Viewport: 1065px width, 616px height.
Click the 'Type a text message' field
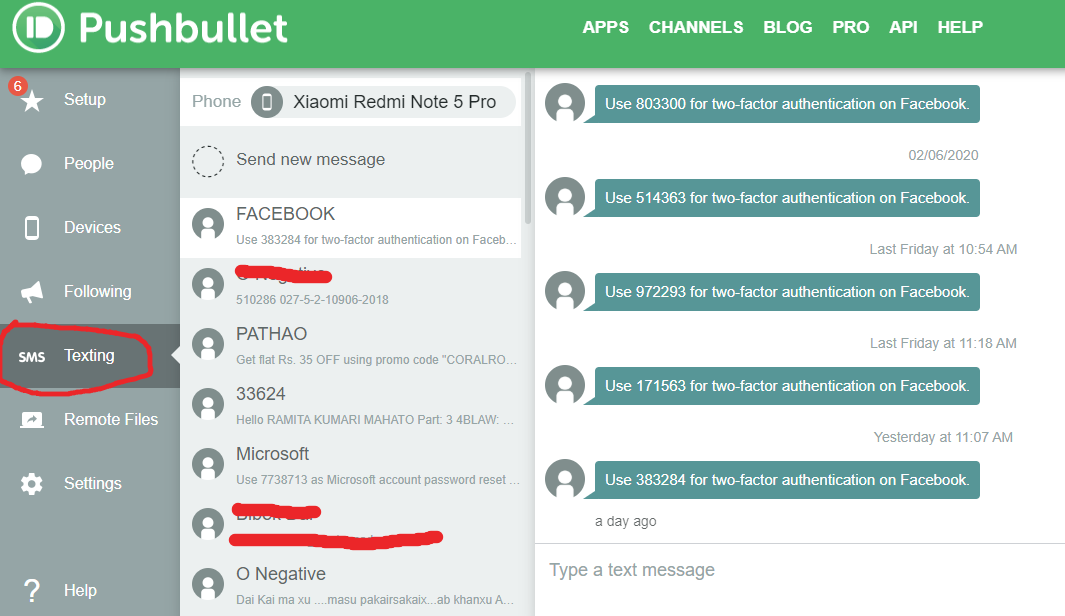800,570
